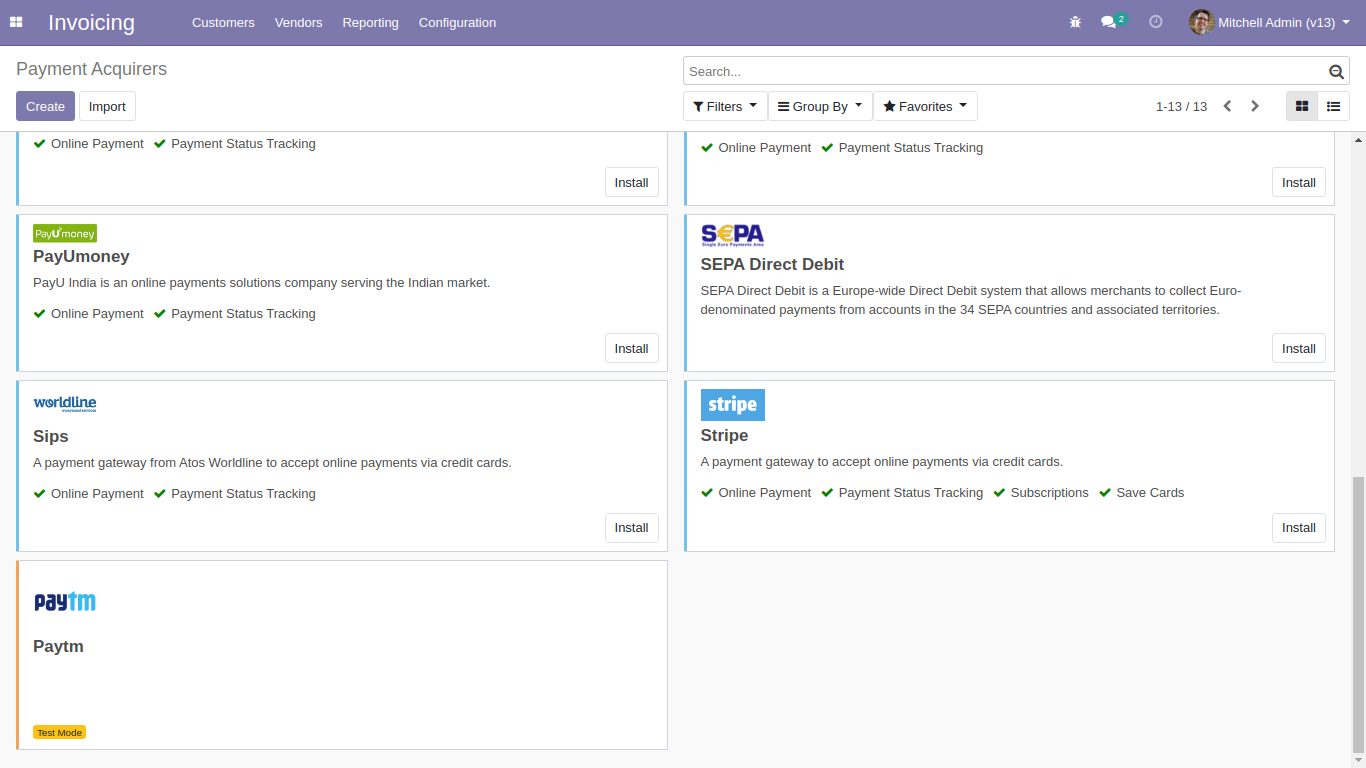Image resolution: width=1366 pixels, height=768 pixels.
Task: Open the Reporting menu
Action: tap(370, 22)
